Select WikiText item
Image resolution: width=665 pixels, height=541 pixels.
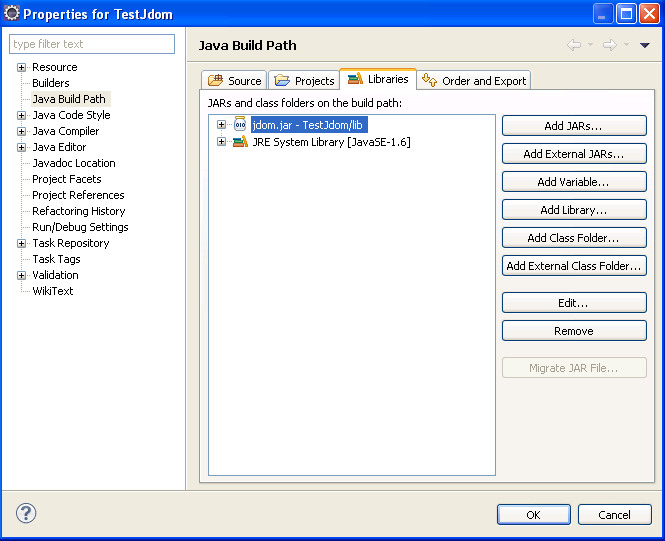[53, 291]
